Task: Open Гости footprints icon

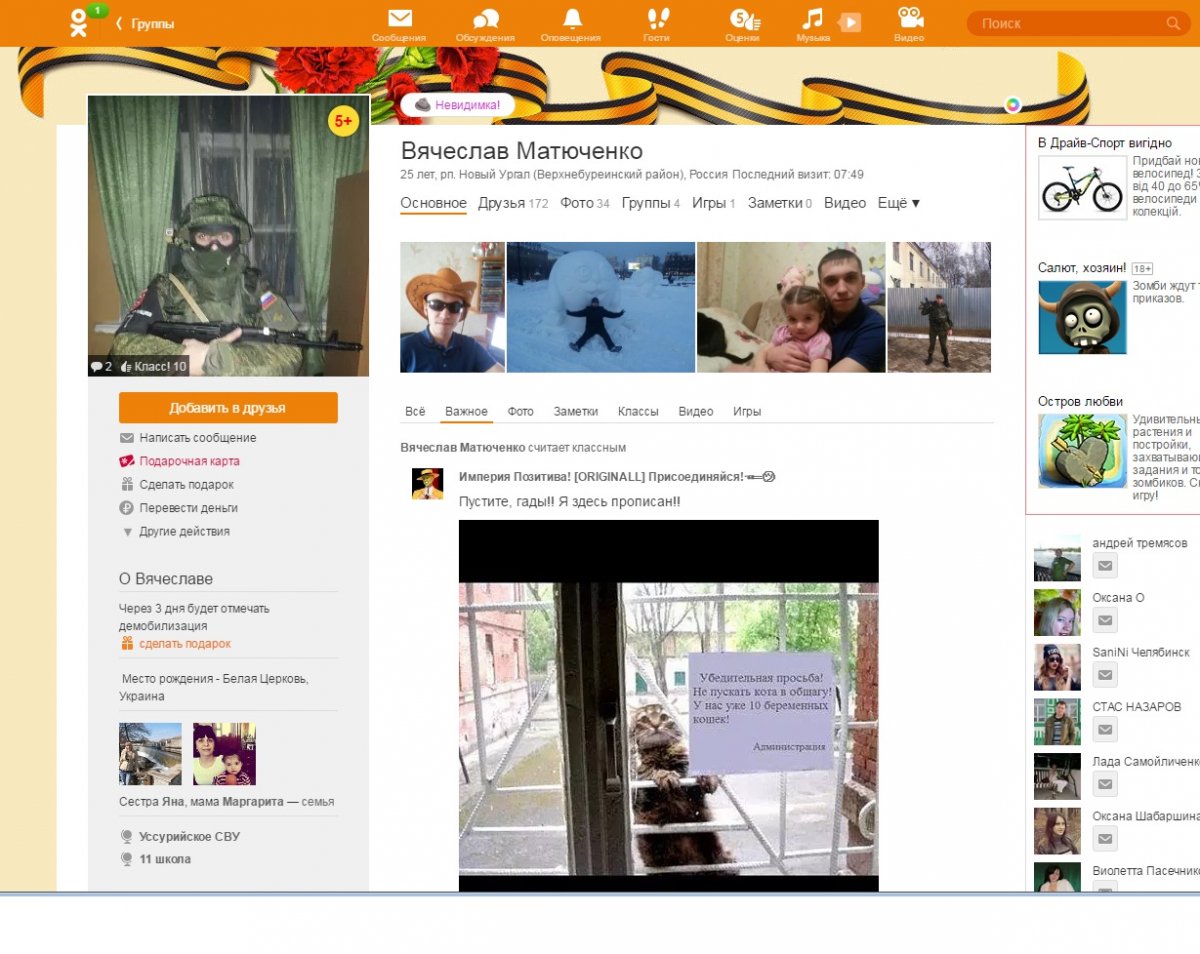Action: [657, 18]
